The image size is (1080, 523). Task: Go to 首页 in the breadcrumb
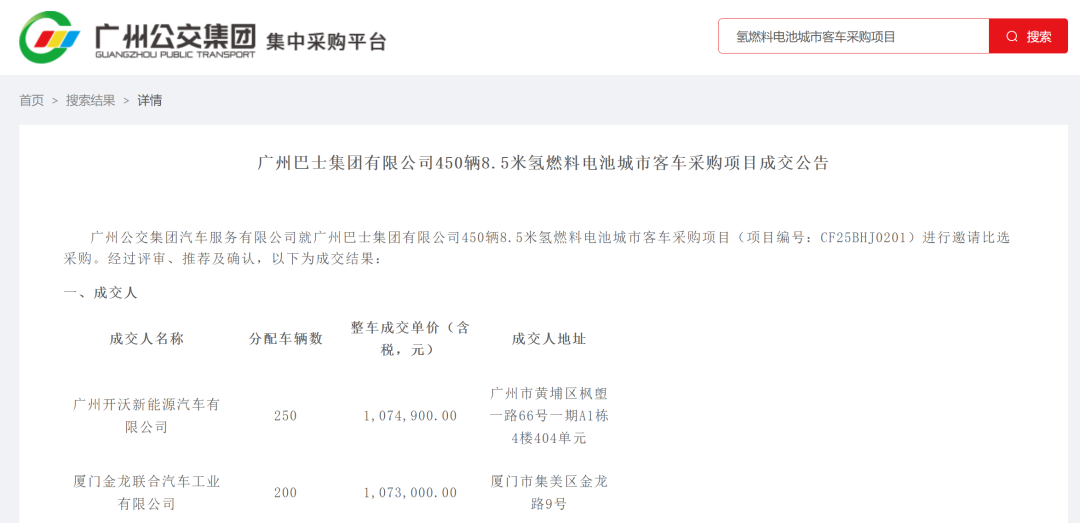pyautogui.click(x=32, y=100)
